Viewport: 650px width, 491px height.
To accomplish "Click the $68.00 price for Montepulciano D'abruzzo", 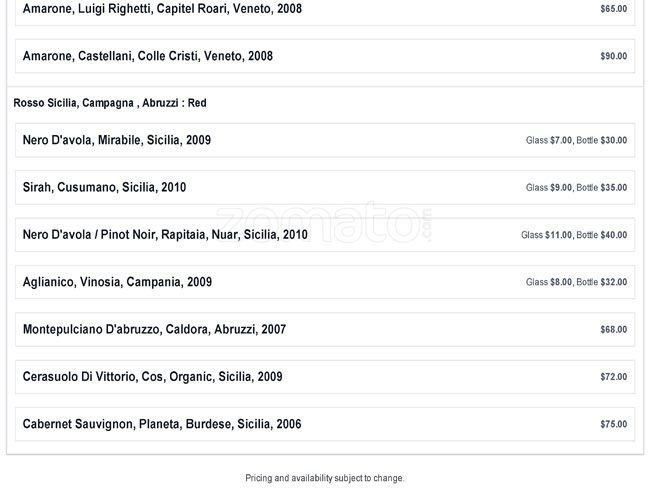I will tap(613, 330).
